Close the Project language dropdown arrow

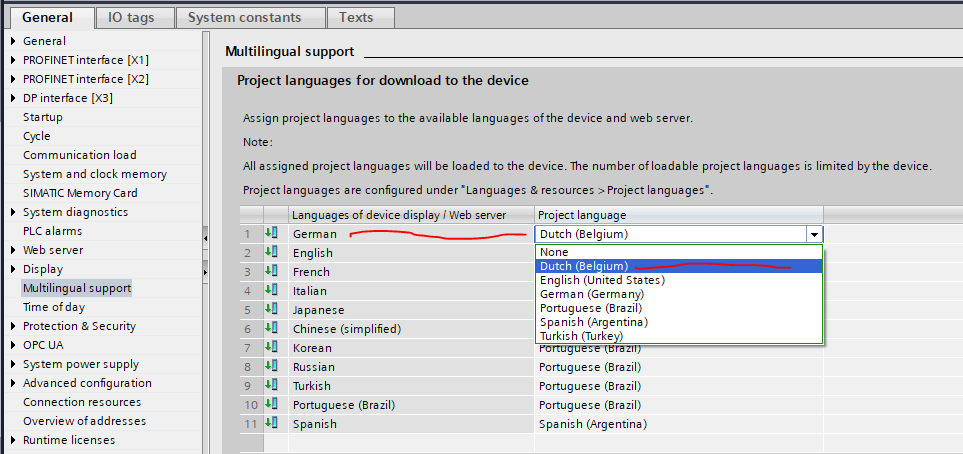(815, 235)
